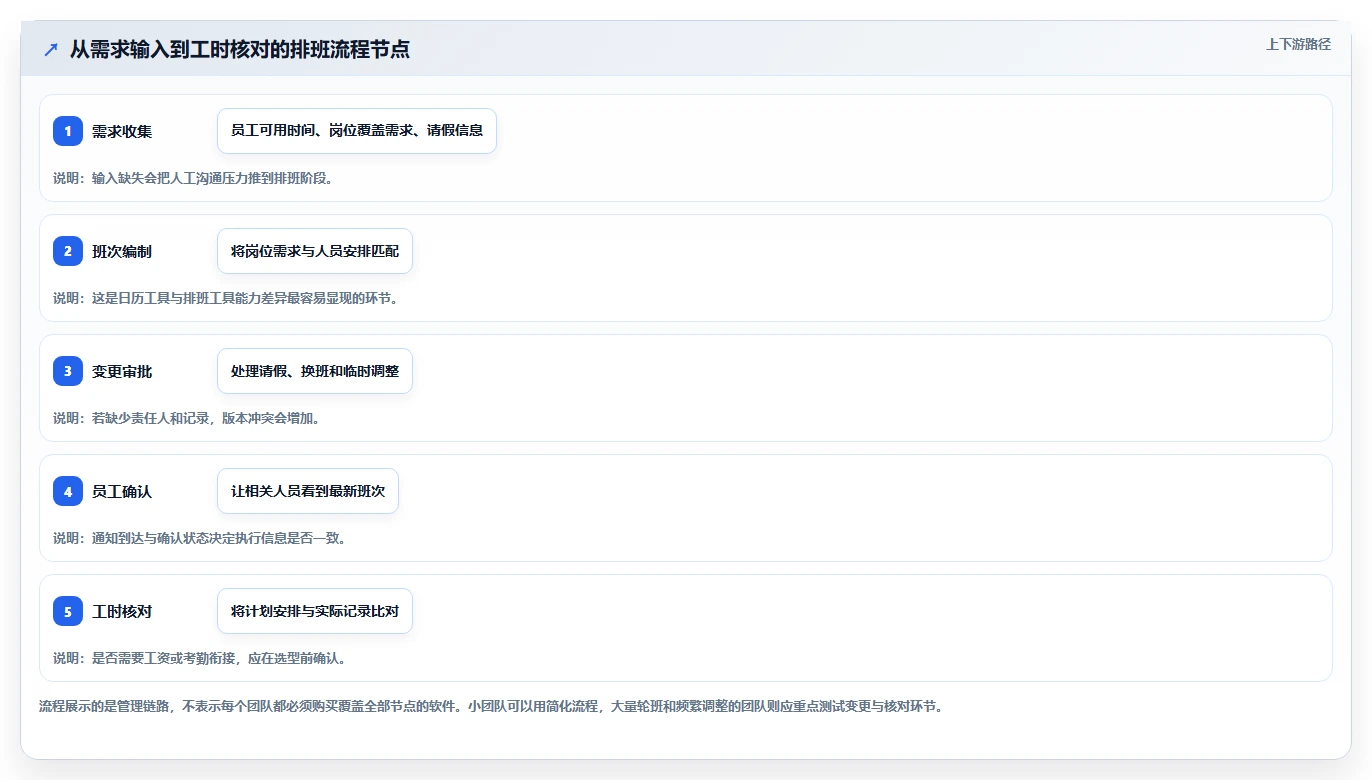Click the title 从需求输入到工时核对的排班流程节点
Viewport: 1372px width, 780px height.
pyautogui.click(x=240, y=49)
